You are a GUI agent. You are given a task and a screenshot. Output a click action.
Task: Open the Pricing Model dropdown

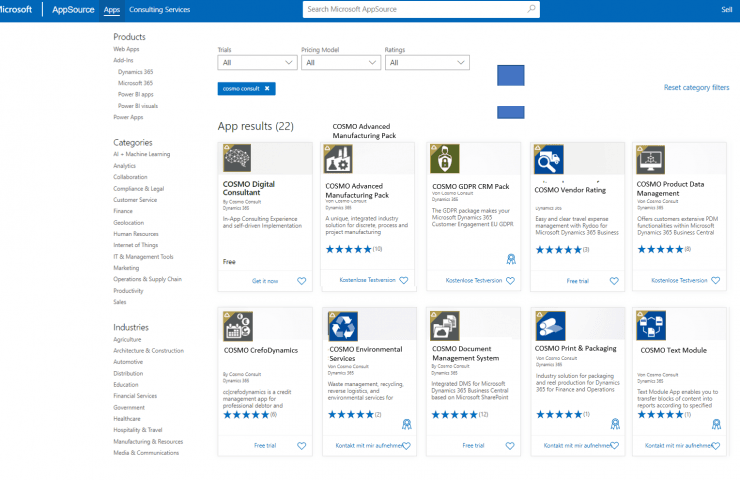coord(340,62)
